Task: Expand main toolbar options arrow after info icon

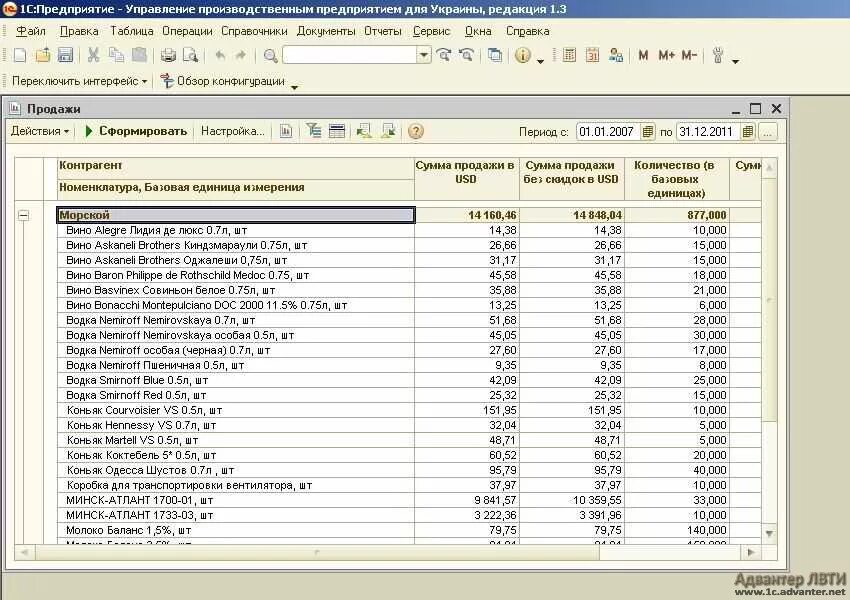Action: [x=540, y=61]
